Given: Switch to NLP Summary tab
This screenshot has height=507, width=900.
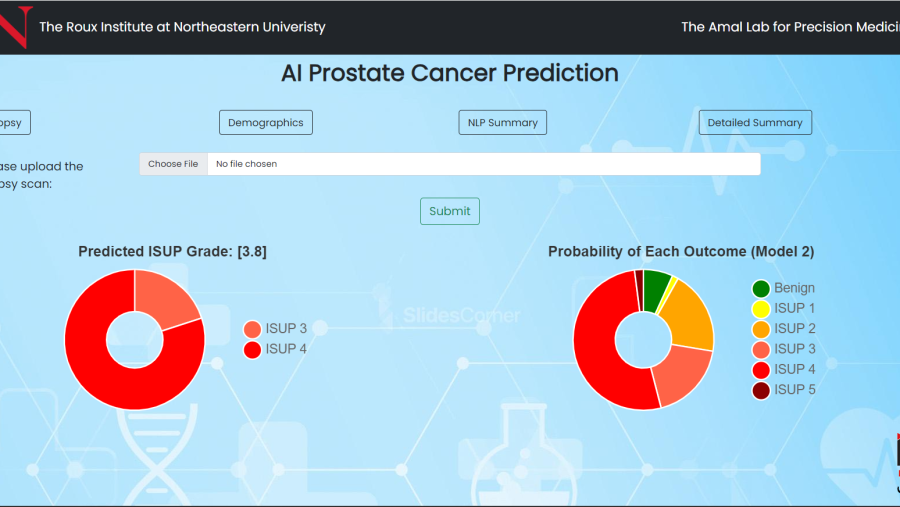Looking at the screenshot, I should [502, 122].
